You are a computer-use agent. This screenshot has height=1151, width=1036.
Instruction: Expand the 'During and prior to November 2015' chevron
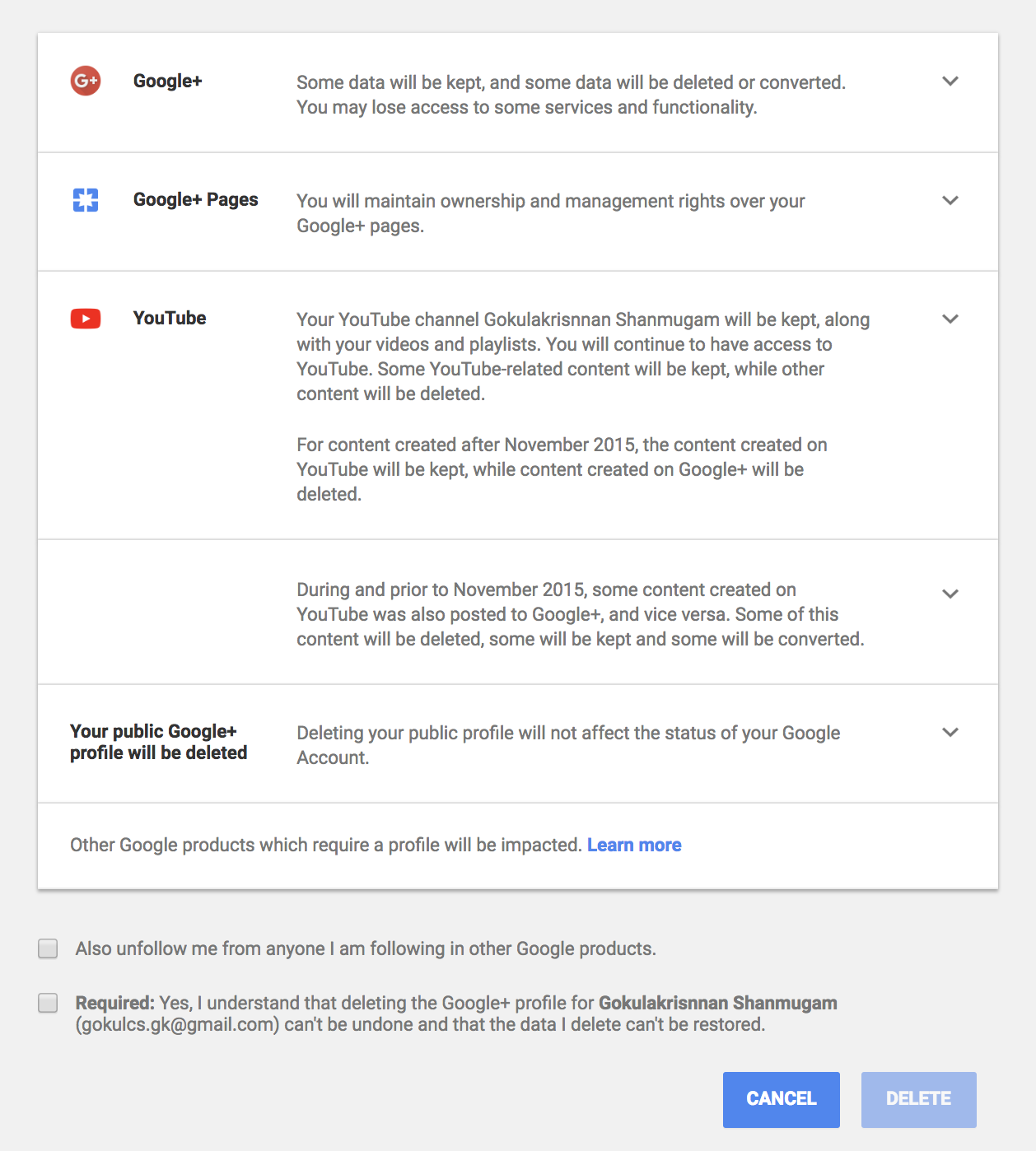pyautogui.click(x=950, y=594)
